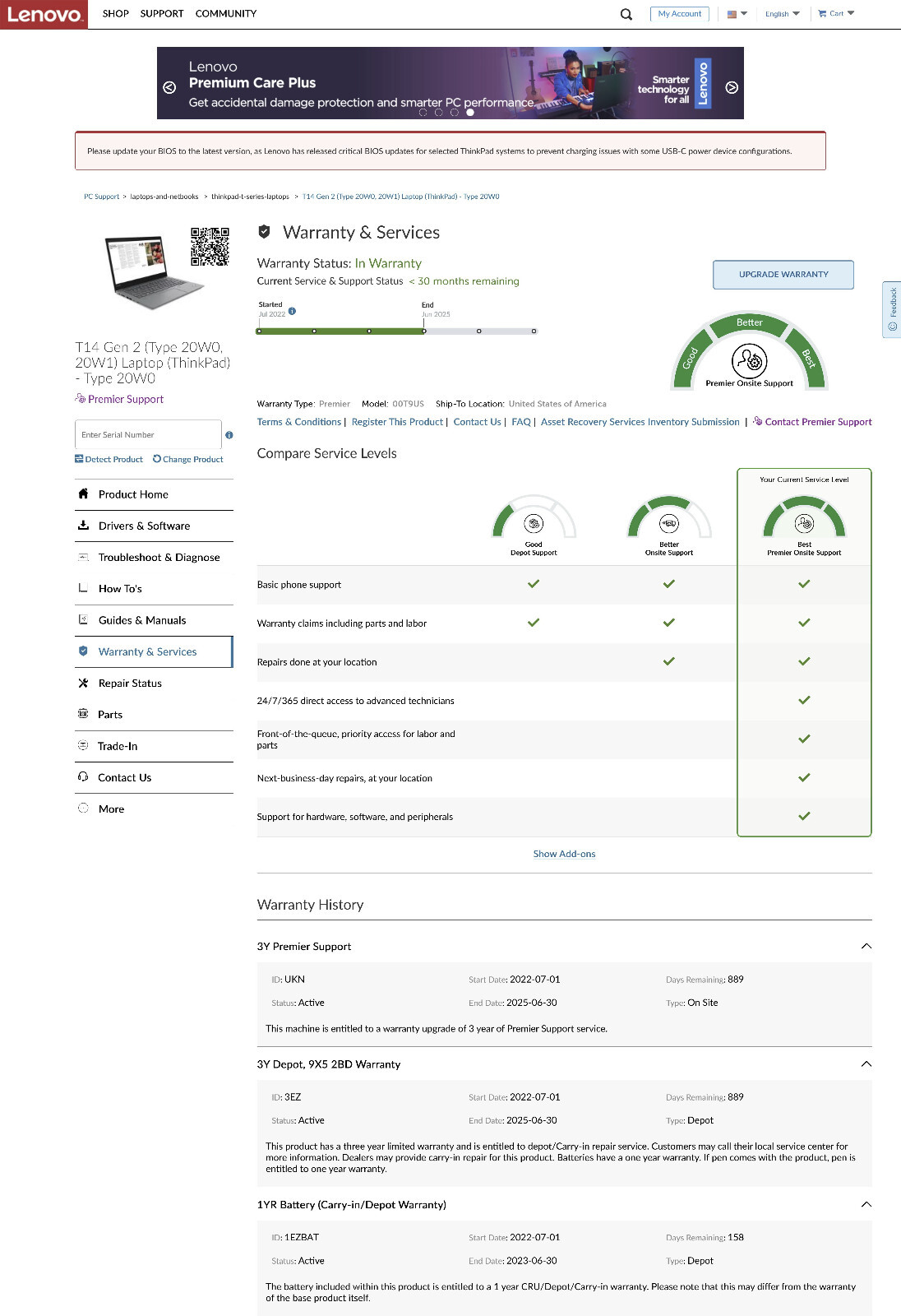Select the first banner carousel dot
901x1316 pixels.
[423, 113]
